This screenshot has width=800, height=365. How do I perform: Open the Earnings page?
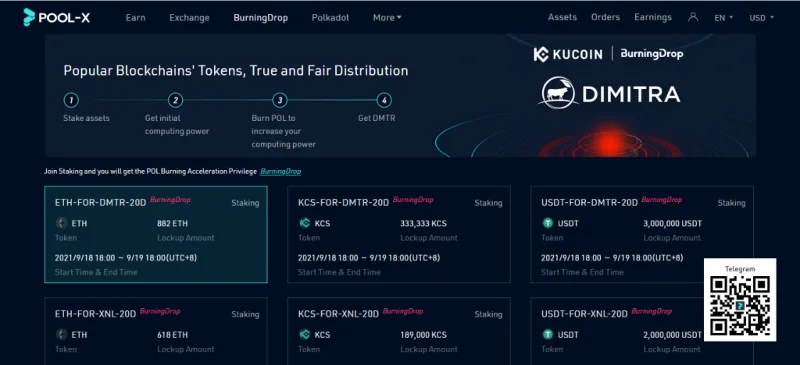tap(653, 17)
